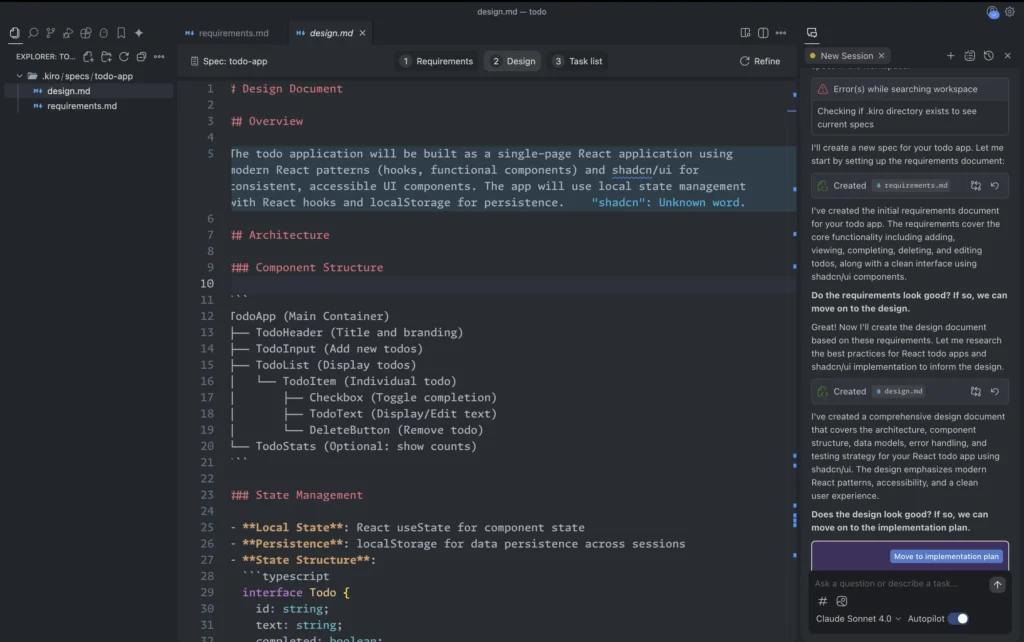Screen dimensions: 1024x642
Task: Open the requirements.md file chip in chat
Action: pos(912,185)
